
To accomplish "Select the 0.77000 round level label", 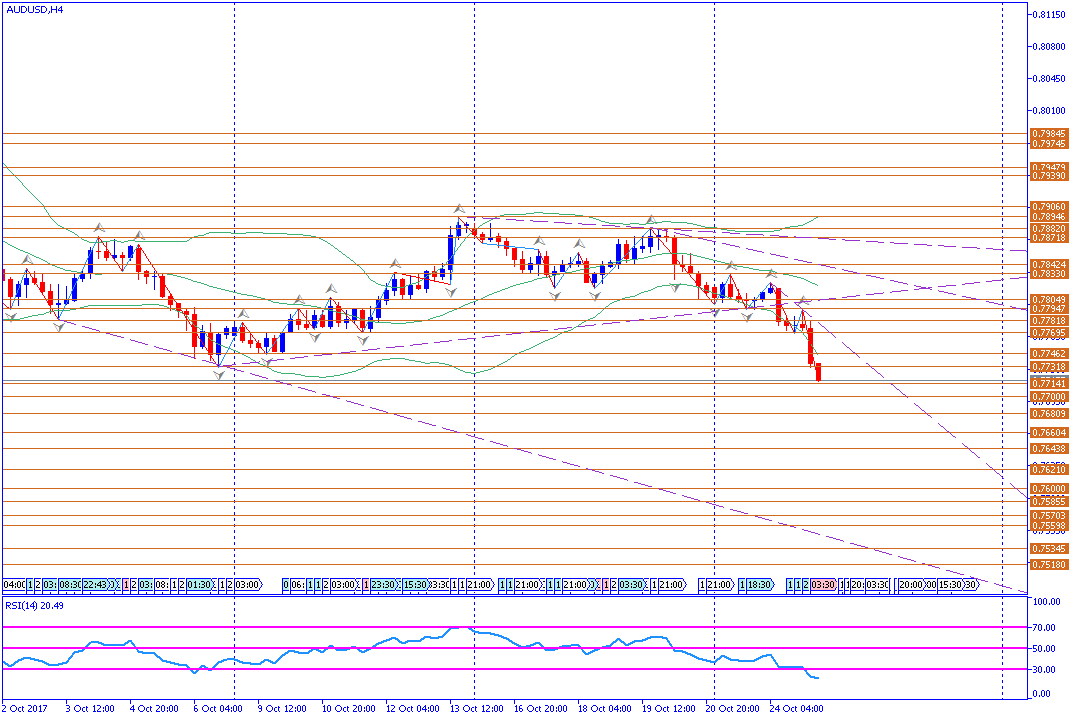I will point(1049,397).
